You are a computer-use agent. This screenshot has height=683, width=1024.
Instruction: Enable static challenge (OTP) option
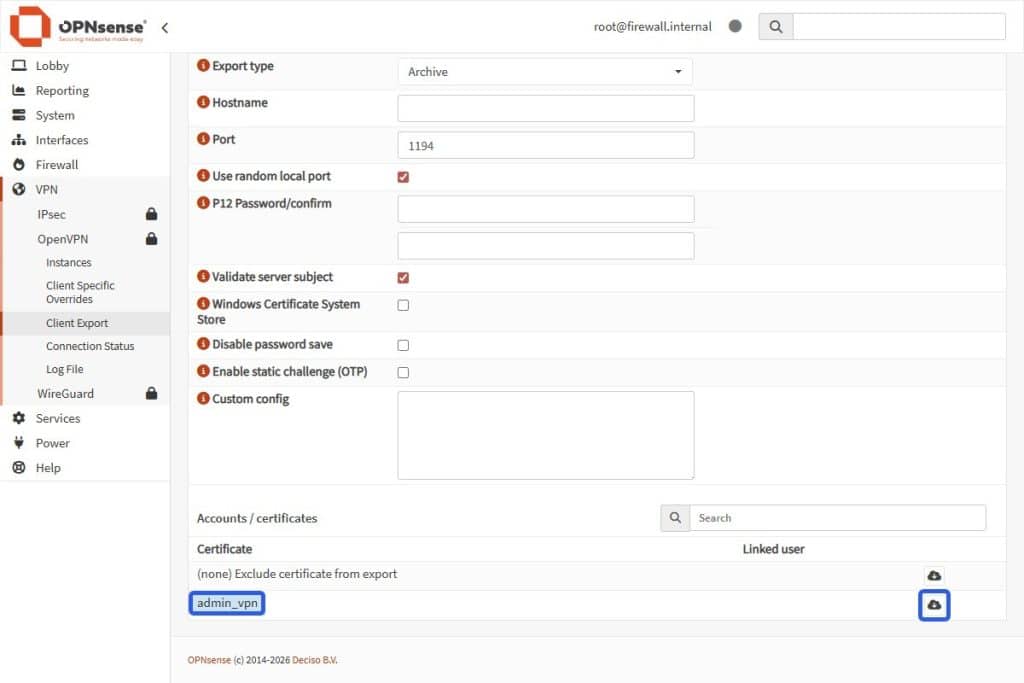click(403, 372)
